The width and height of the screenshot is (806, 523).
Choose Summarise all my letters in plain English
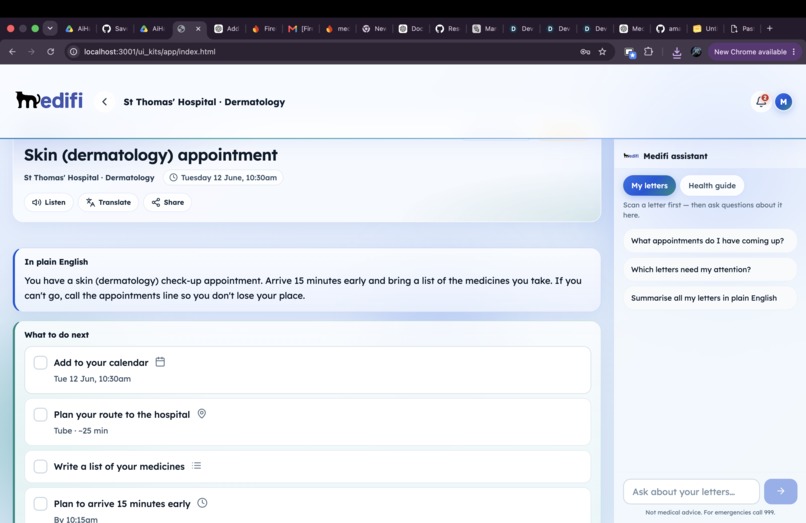[x=709, y=298]
